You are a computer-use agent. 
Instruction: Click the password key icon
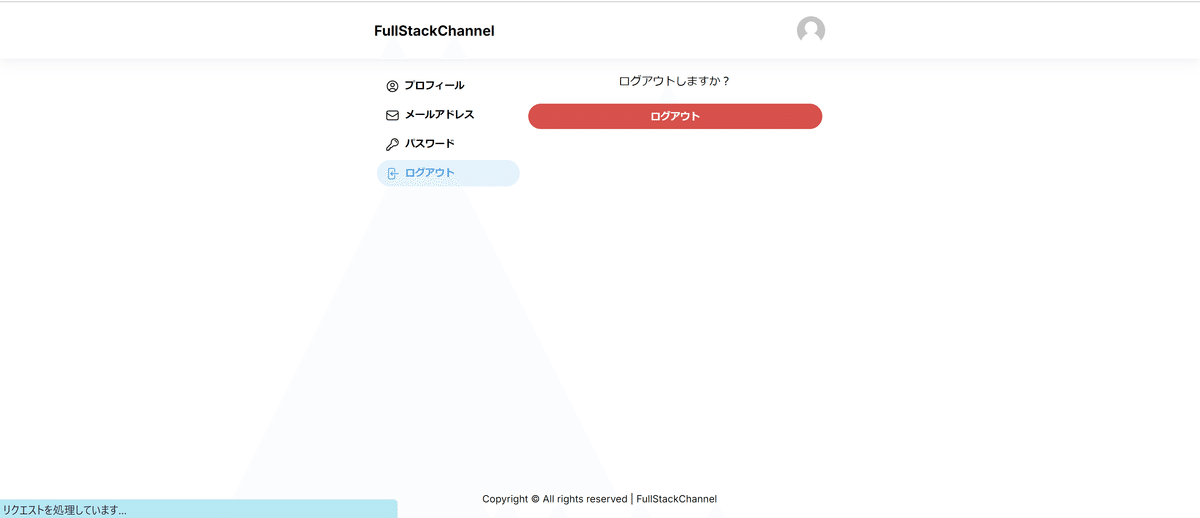(x=392, y=144)
